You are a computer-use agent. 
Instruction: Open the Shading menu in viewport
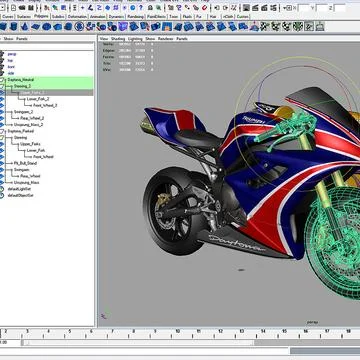pyautogui.click(x=118, y=39)
